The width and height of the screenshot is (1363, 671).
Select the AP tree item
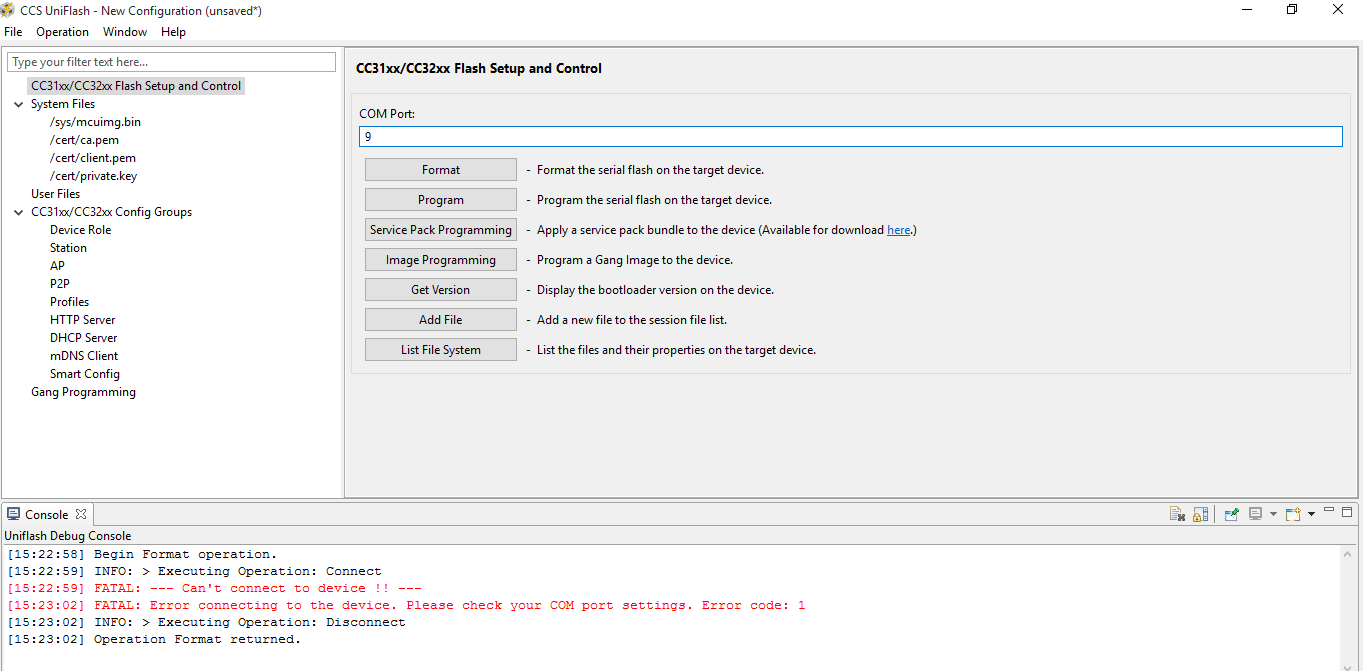click(57, 266)
